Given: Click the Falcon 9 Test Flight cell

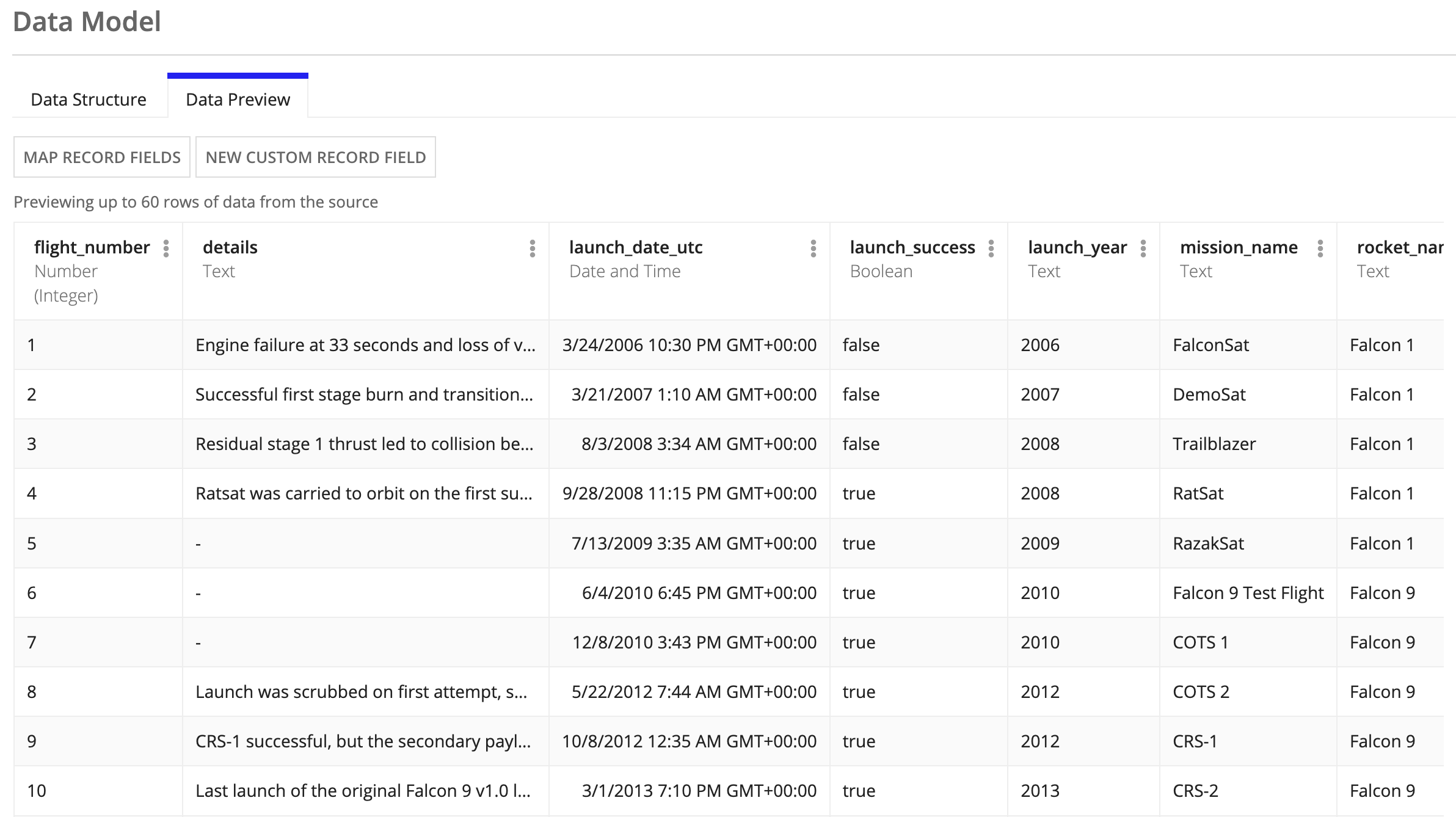Looking at the screenshot, I should click(x=1248, y=593).
